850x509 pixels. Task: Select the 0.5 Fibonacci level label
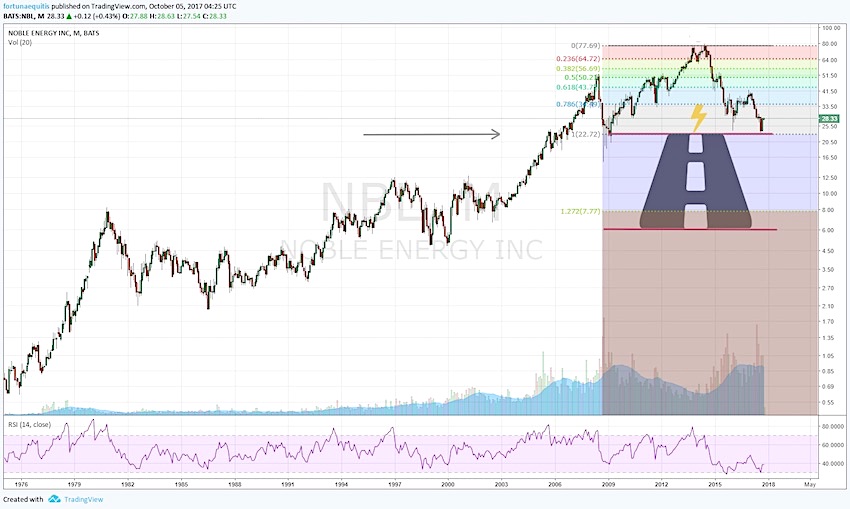tap(582, 78)
